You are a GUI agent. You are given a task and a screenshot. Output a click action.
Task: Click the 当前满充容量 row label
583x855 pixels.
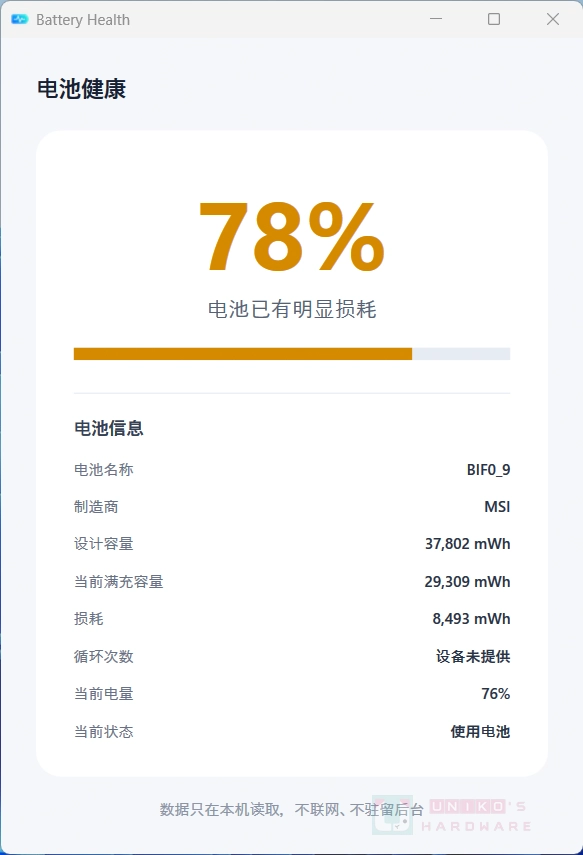[118, 581]
